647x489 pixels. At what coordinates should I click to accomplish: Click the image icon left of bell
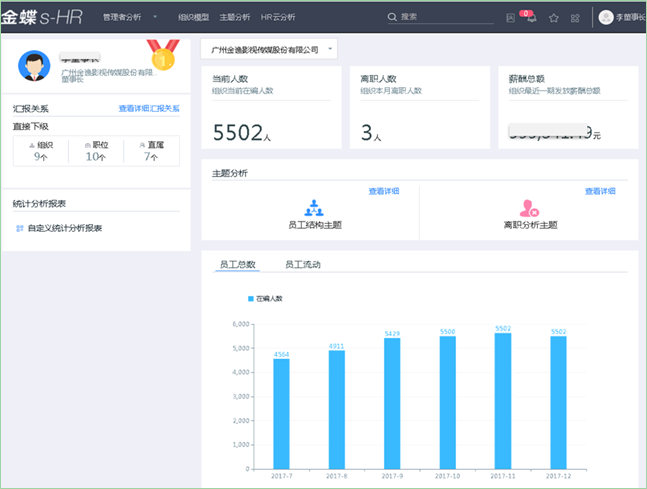511,17
